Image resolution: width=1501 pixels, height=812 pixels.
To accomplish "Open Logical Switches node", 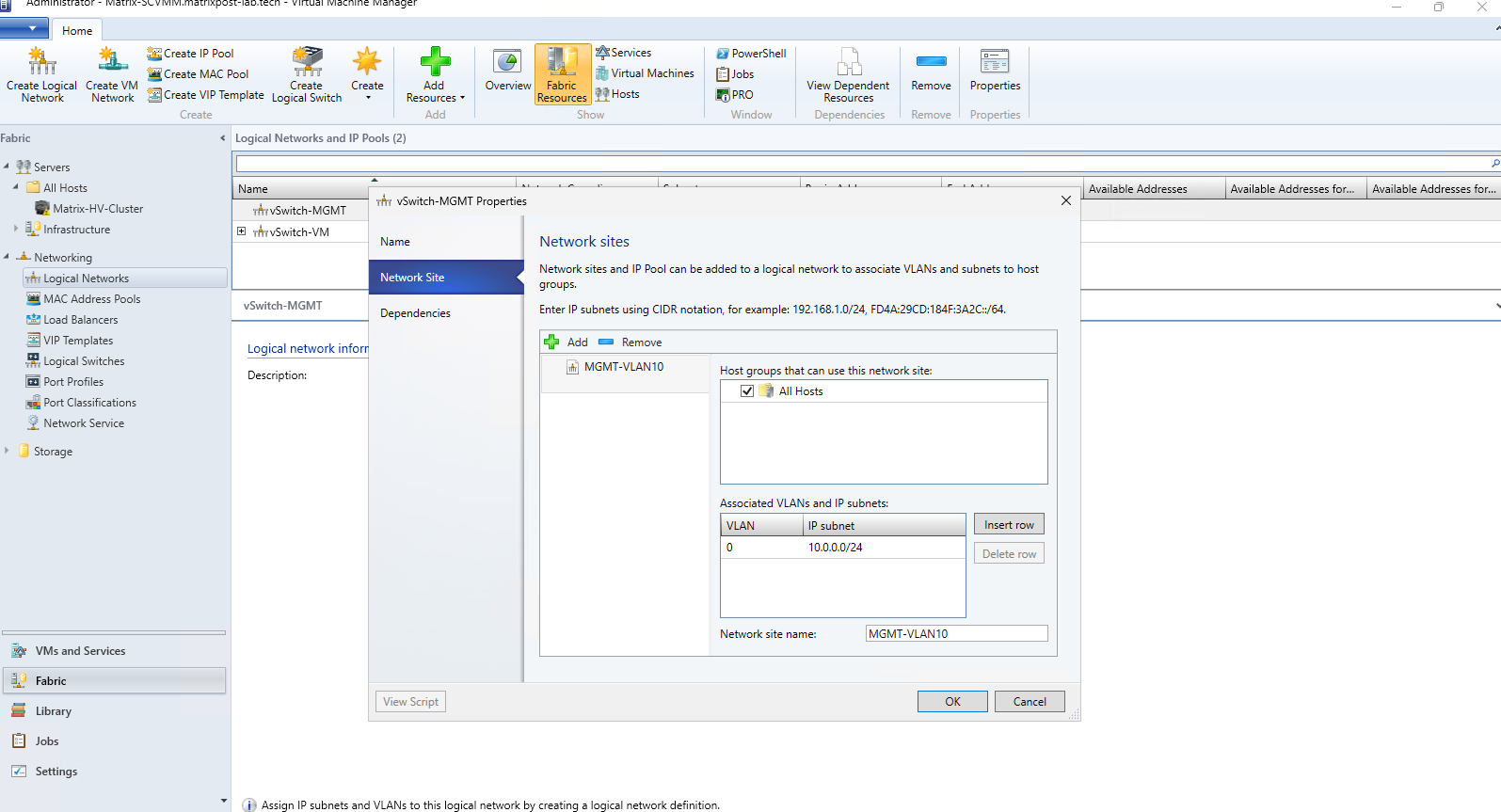I will point(74,361).
